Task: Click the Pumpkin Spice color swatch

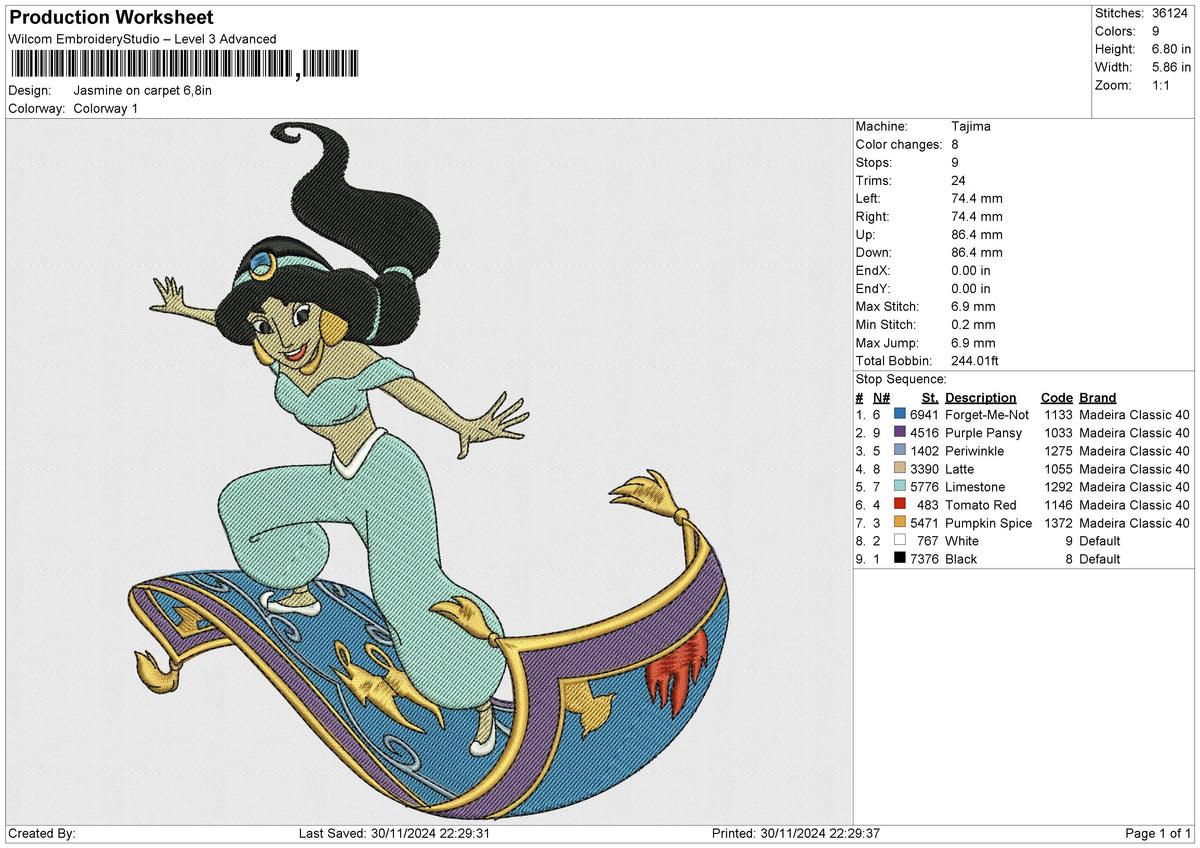Action: pos(899,522)
